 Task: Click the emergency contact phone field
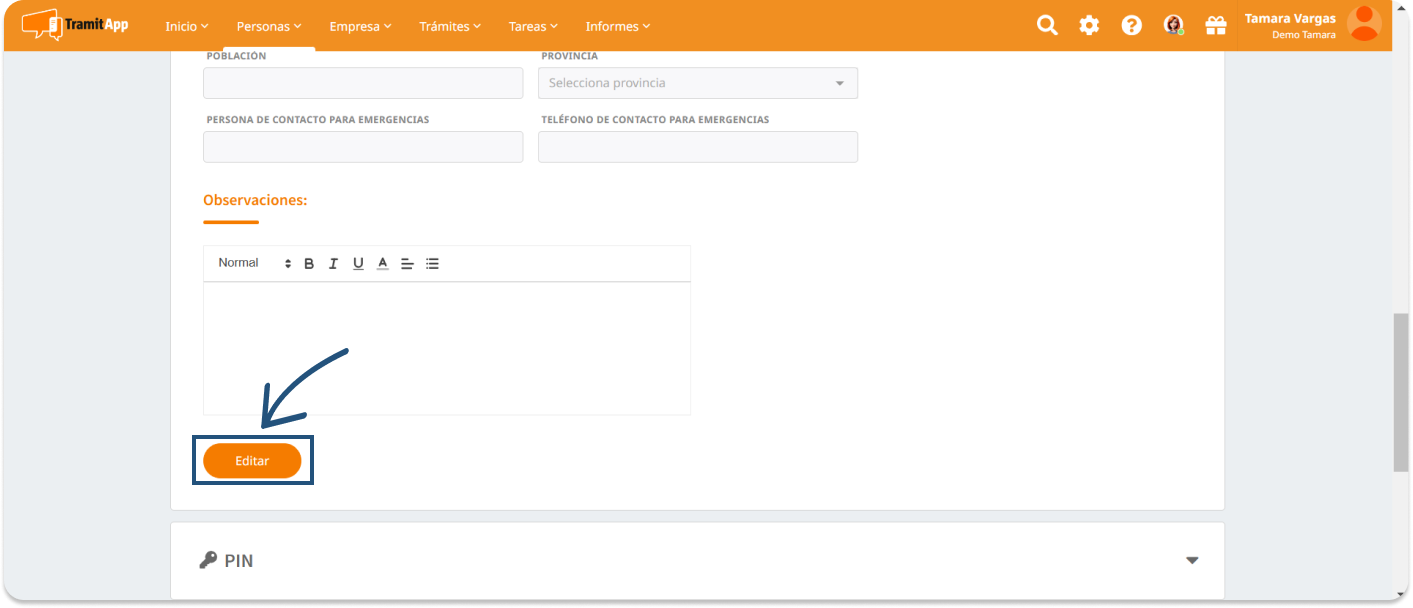click(697, 147)
